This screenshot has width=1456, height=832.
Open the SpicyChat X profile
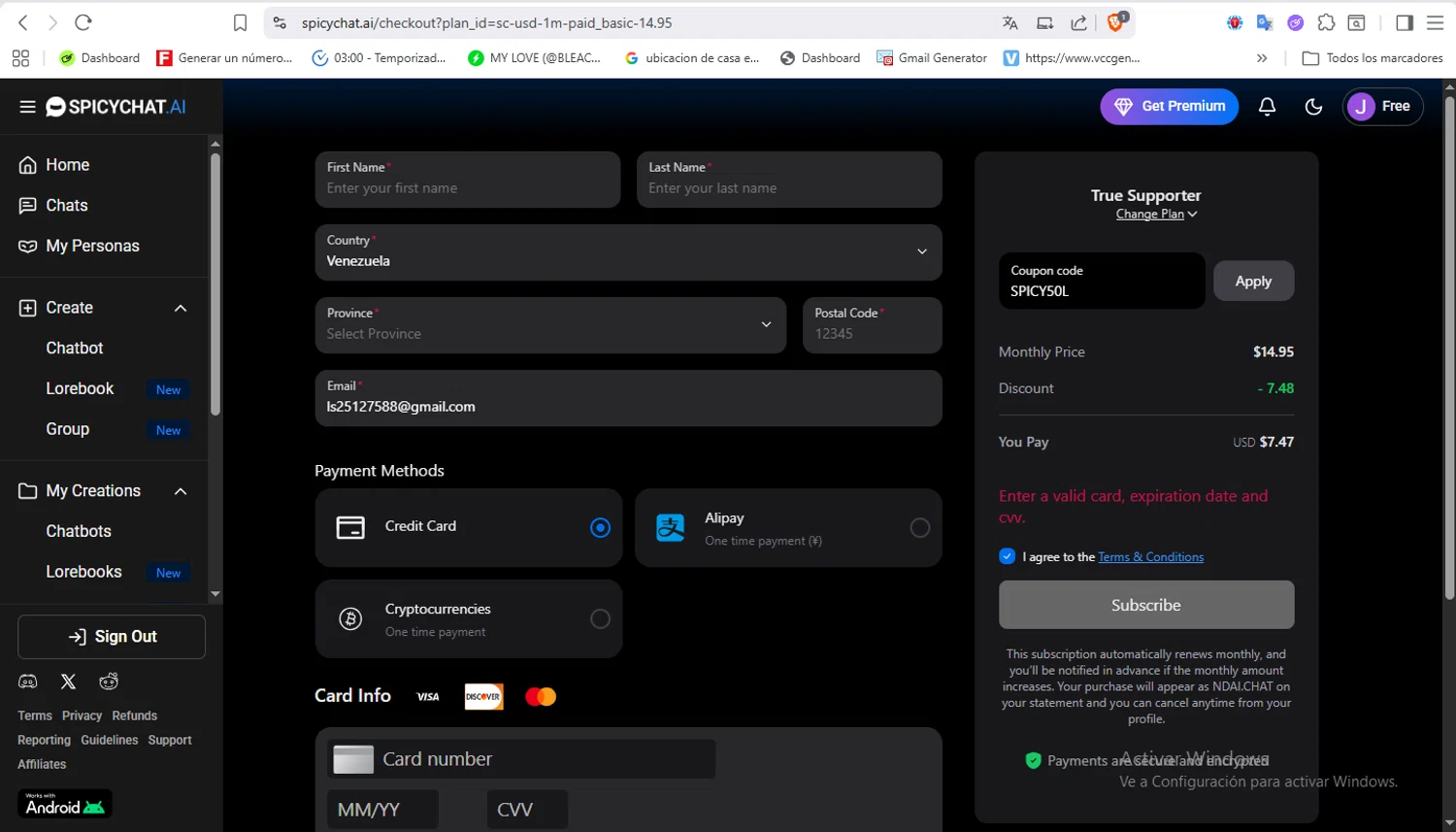[68, 682]
